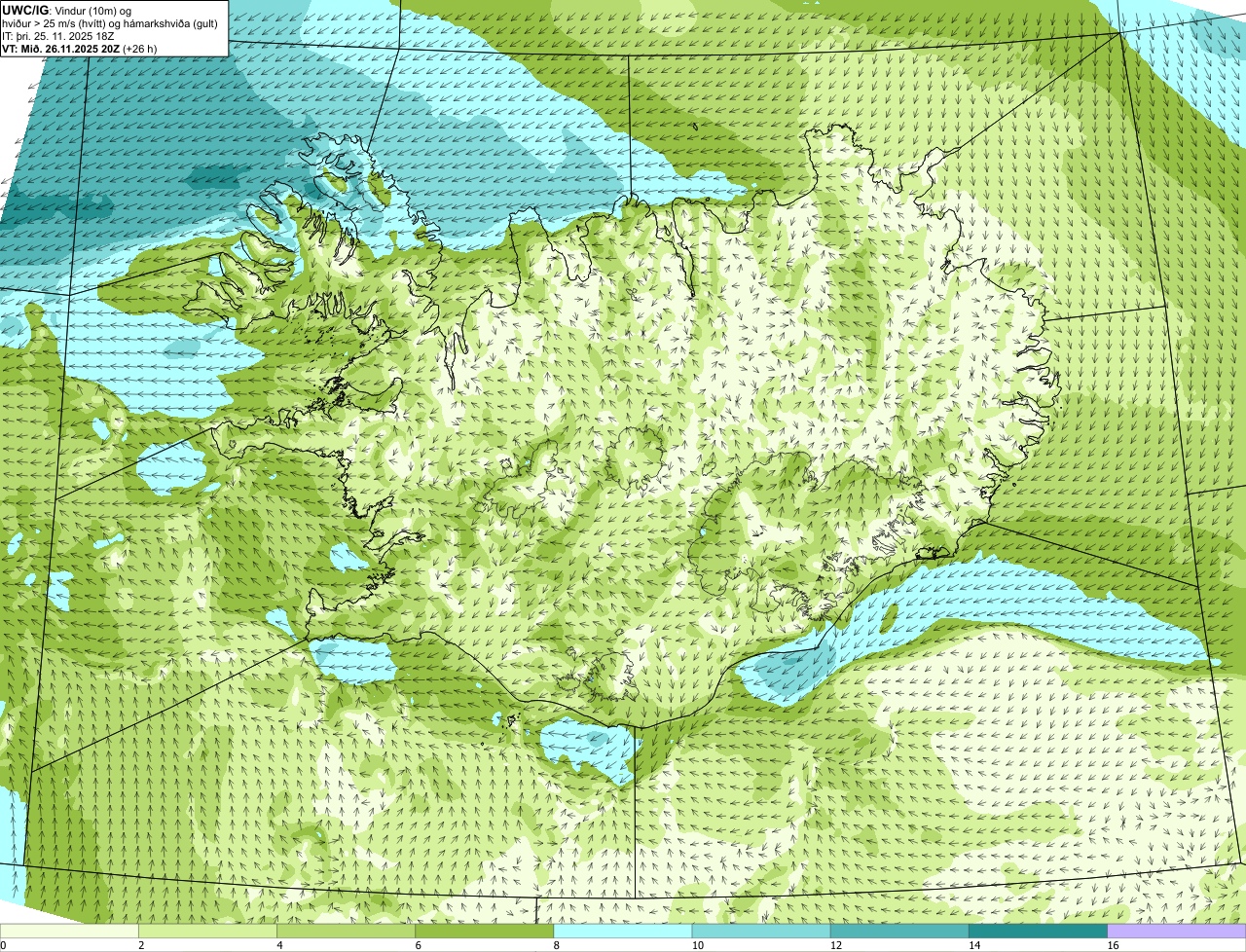Viewport: 1246px width, 952px height.
Task: Click the title line 'UWC/IG: Vindur (10m) og'
Action: (67, 10)
